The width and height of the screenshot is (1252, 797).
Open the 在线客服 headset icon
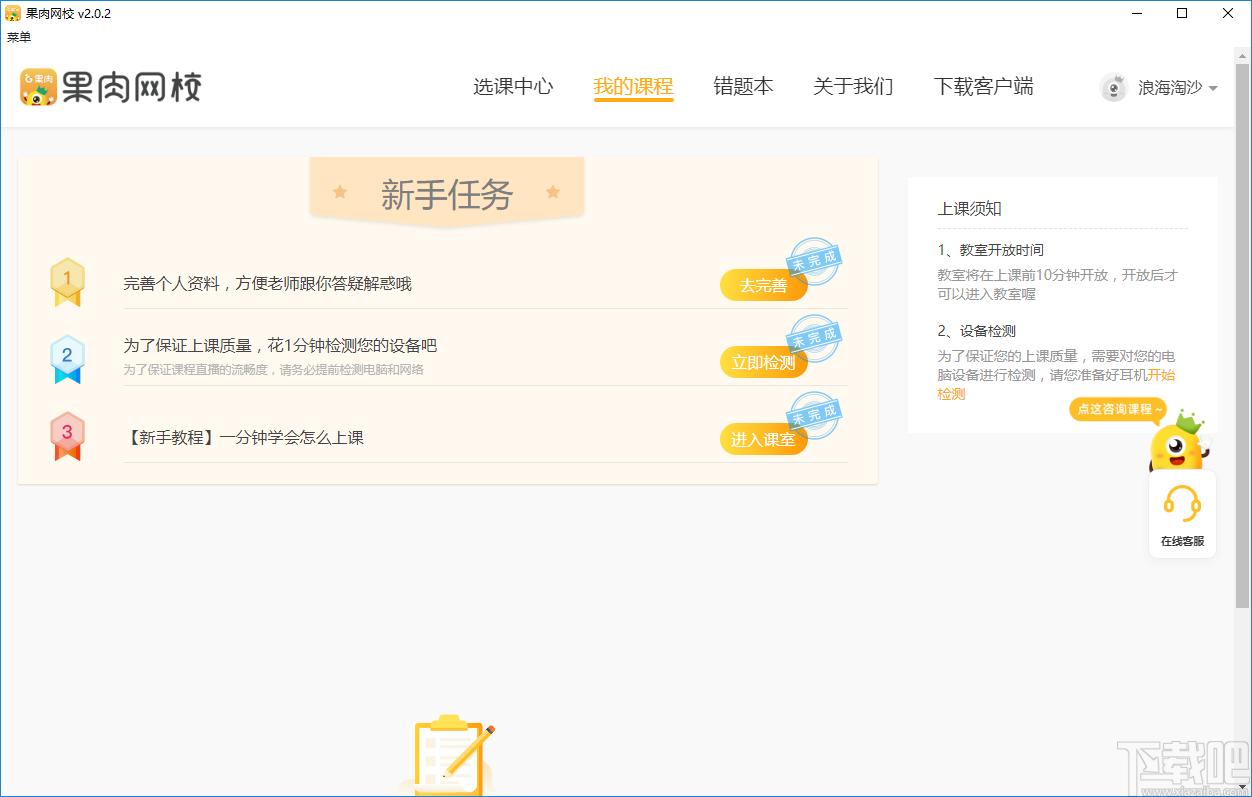[1182, 504]
